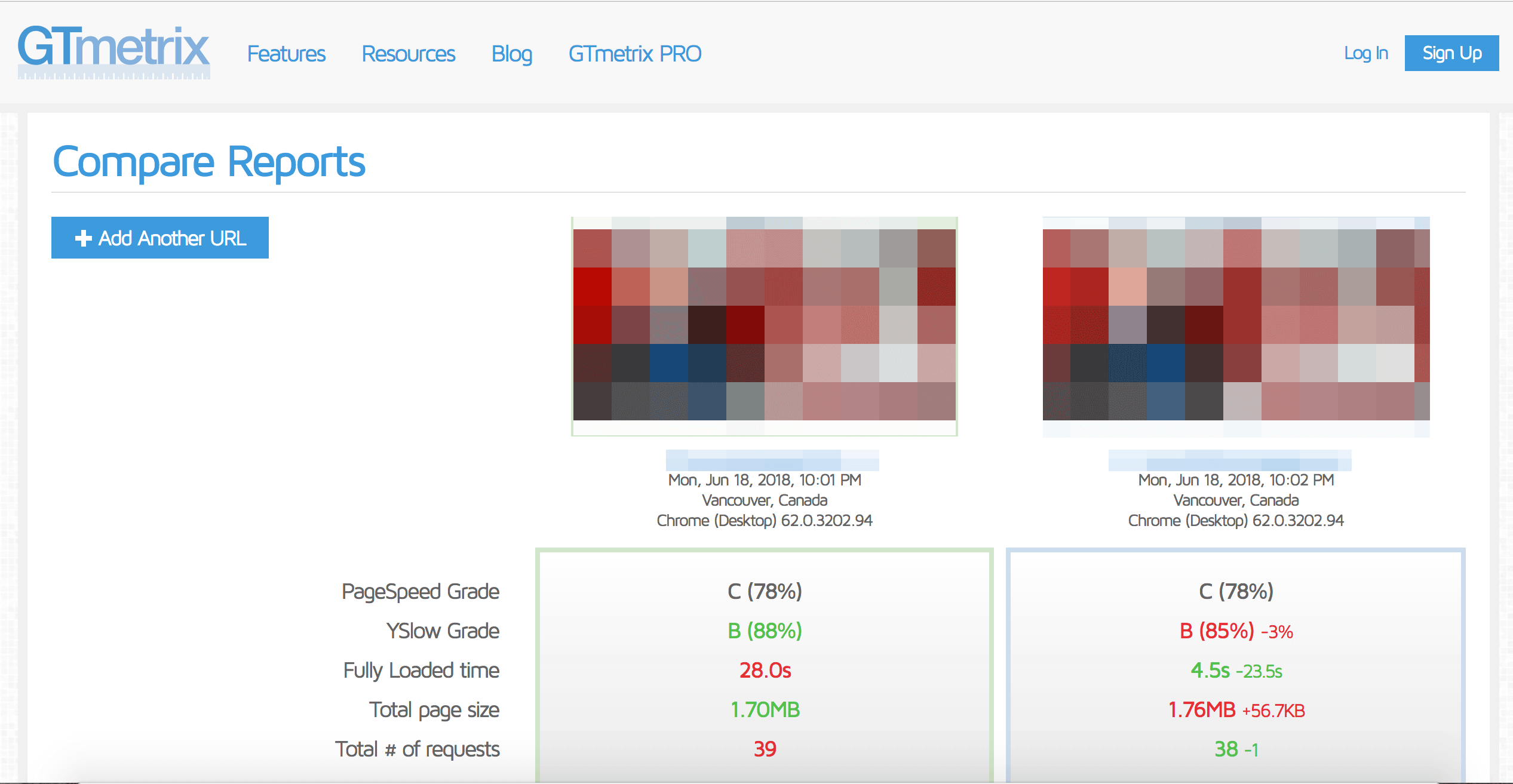Image resolution: width=1513 pixels, height=784 pixels.
Task: Click the Total page size label
Action: tap(434, 710)
